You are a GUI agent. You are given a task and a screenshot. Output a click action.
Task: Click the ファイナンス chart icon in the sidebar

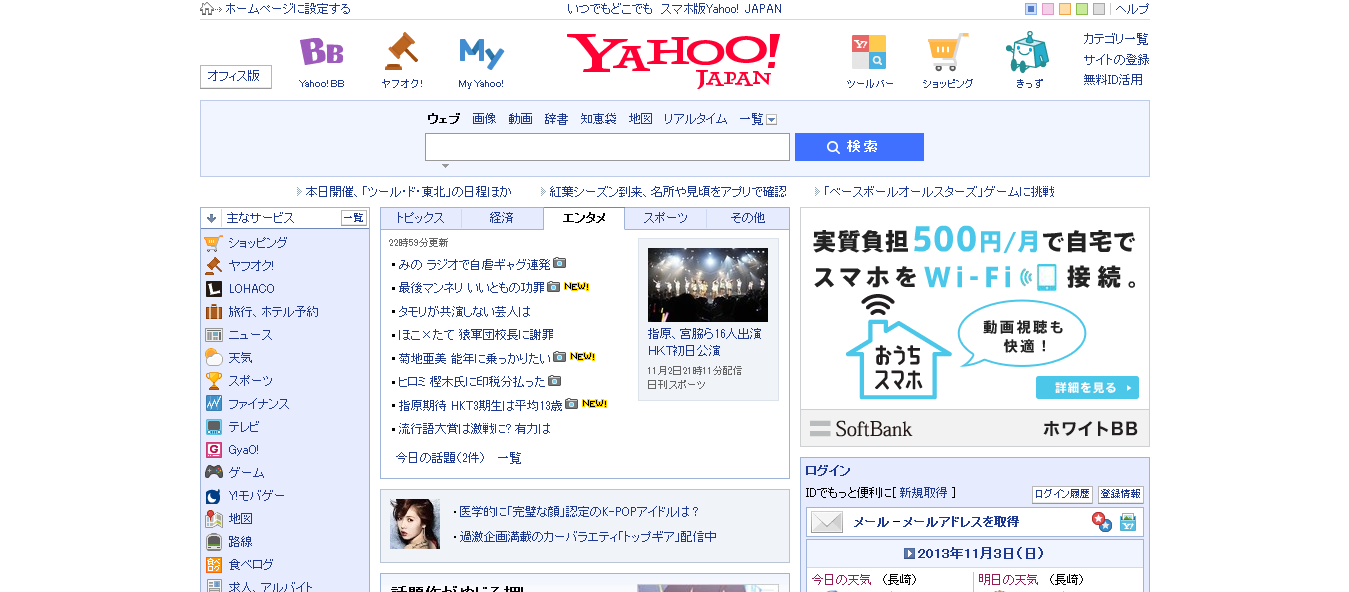click(213, 403)
